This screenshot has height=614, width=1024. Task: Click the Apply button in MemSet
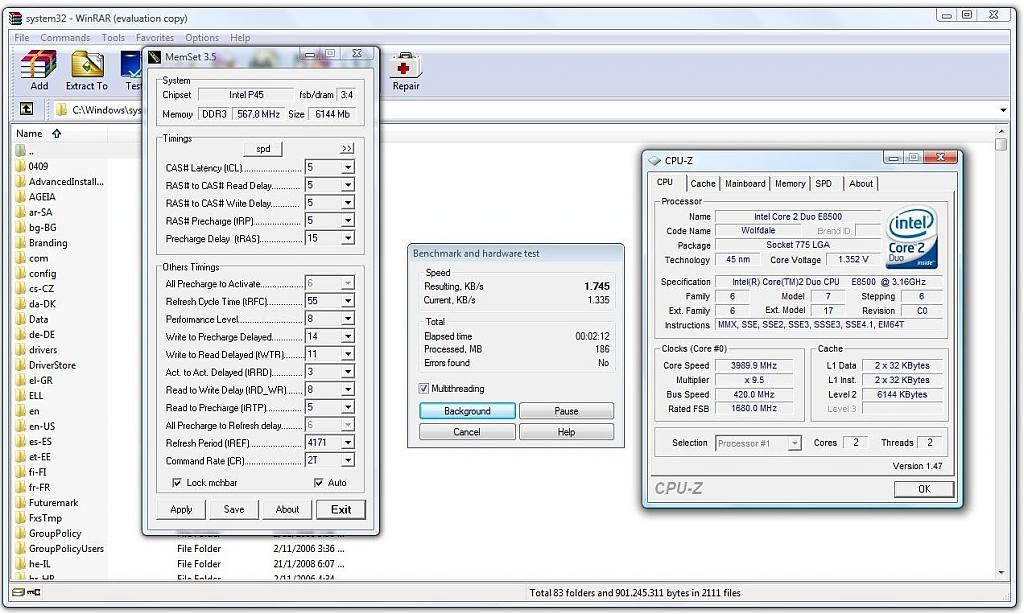coord(181,509)
